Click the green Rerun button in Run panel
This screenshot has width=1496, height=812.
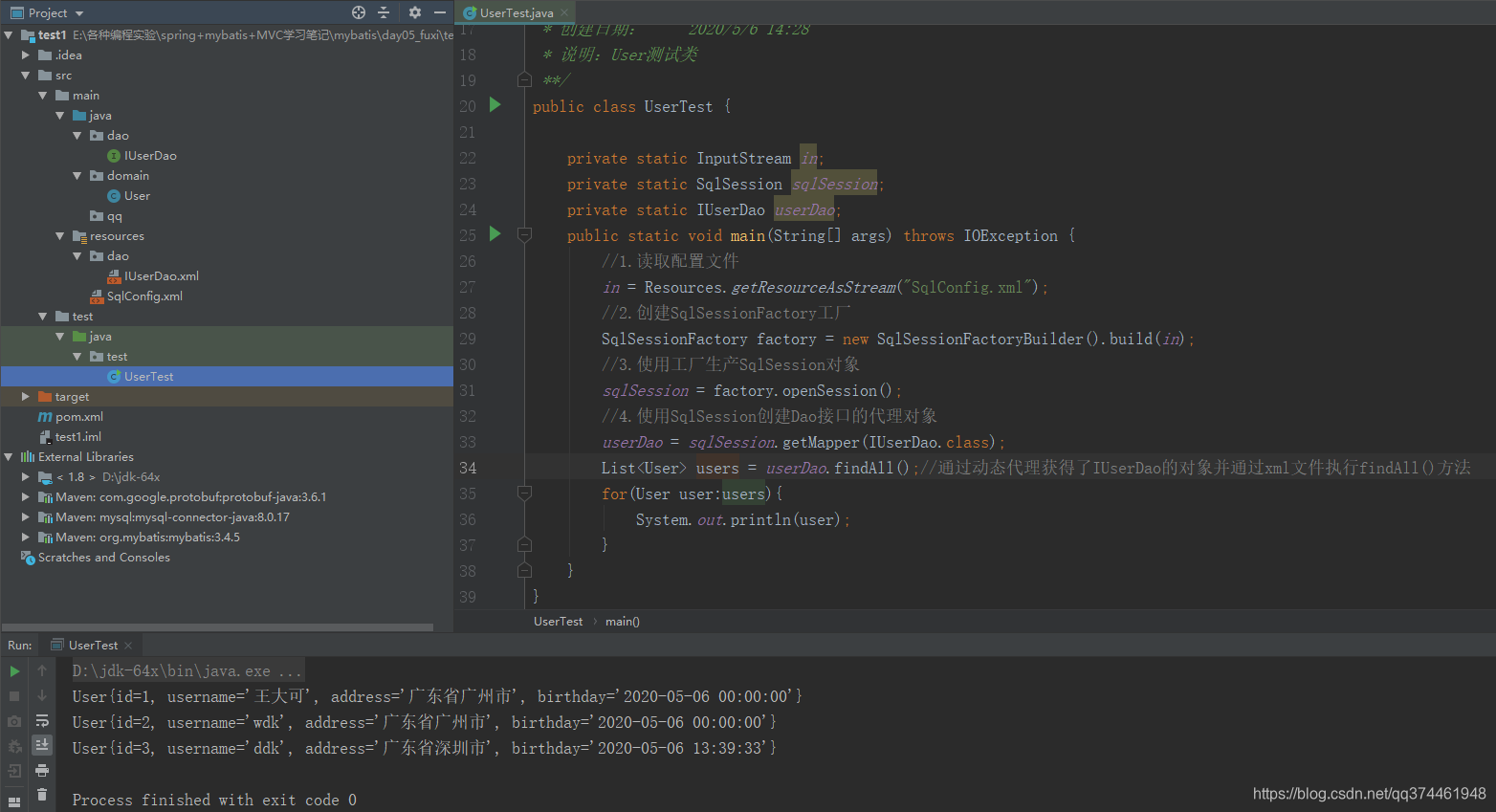14,671
